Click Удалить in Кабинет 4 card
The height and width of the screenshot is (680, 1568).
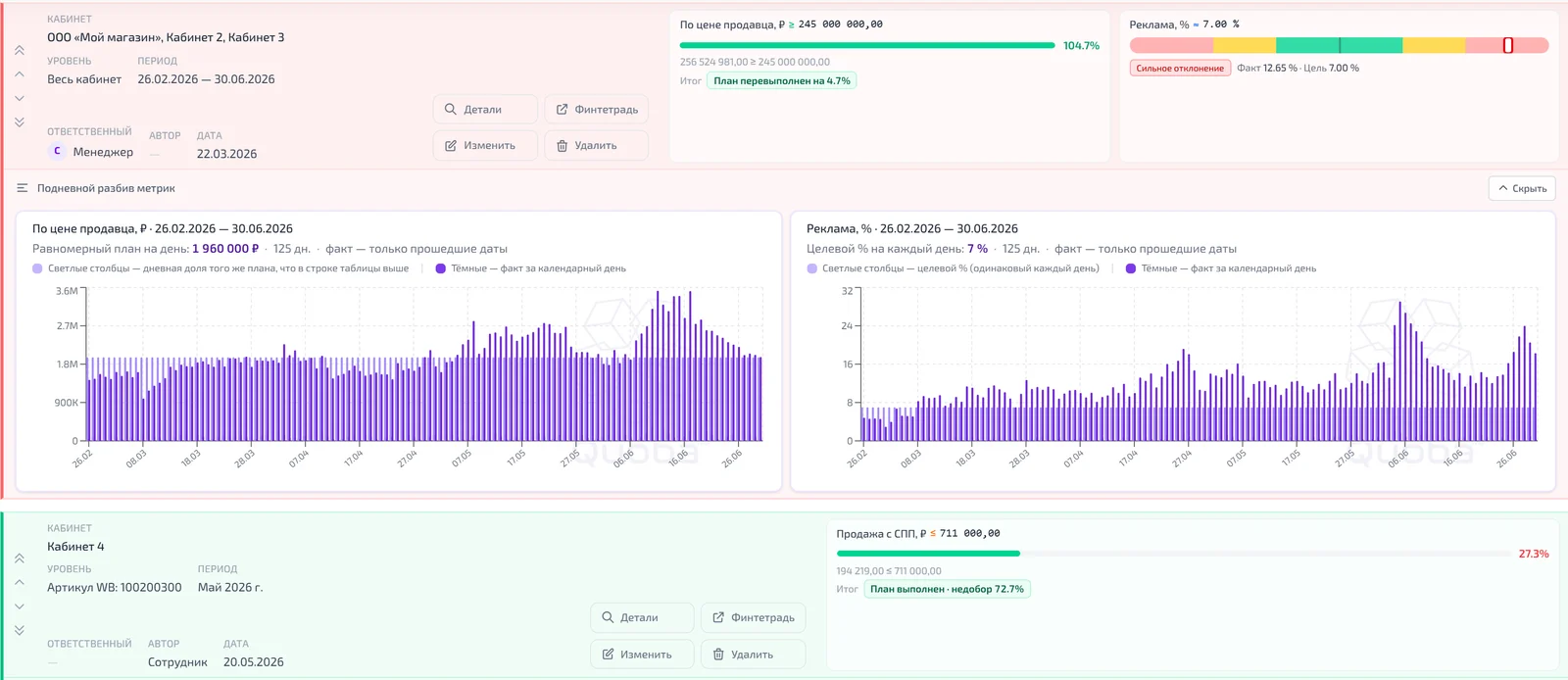coord(754,655)
